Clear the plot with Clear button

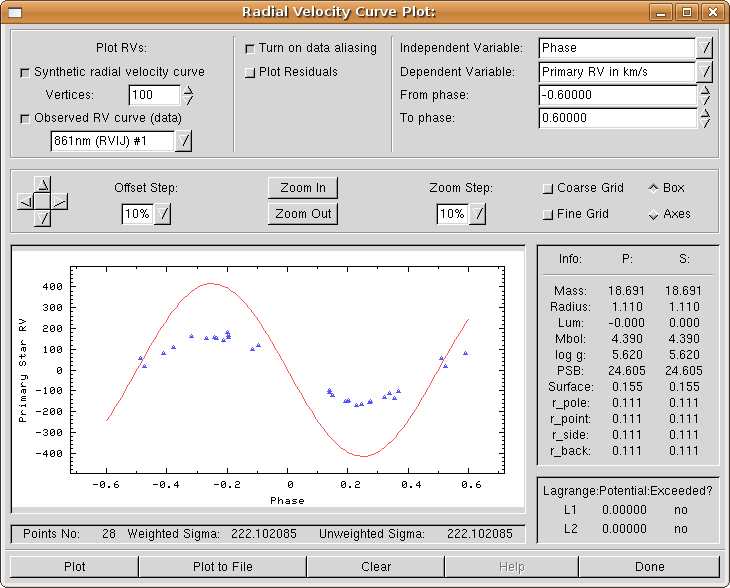point(376,567)
